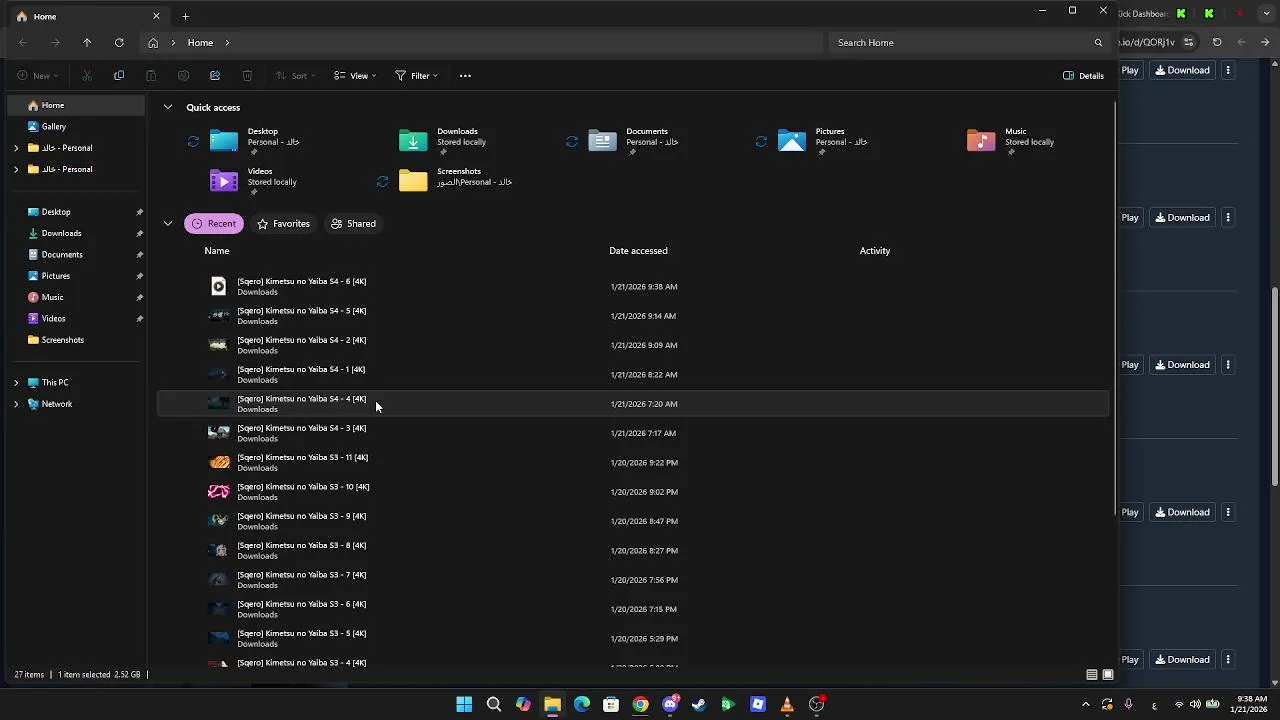Select Kimetsu no Yaiba S3 - 11 file
Viewport: 1280px width, 720px height.
coord(633,463)
